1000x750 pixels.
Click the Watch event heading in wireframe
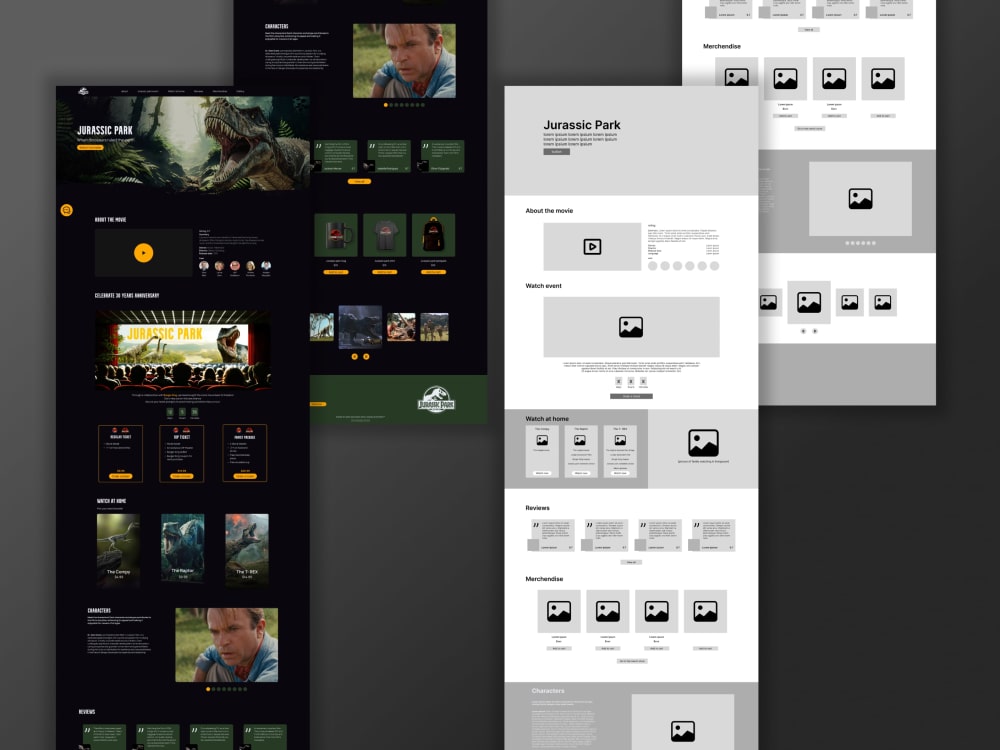pos(543,286)
